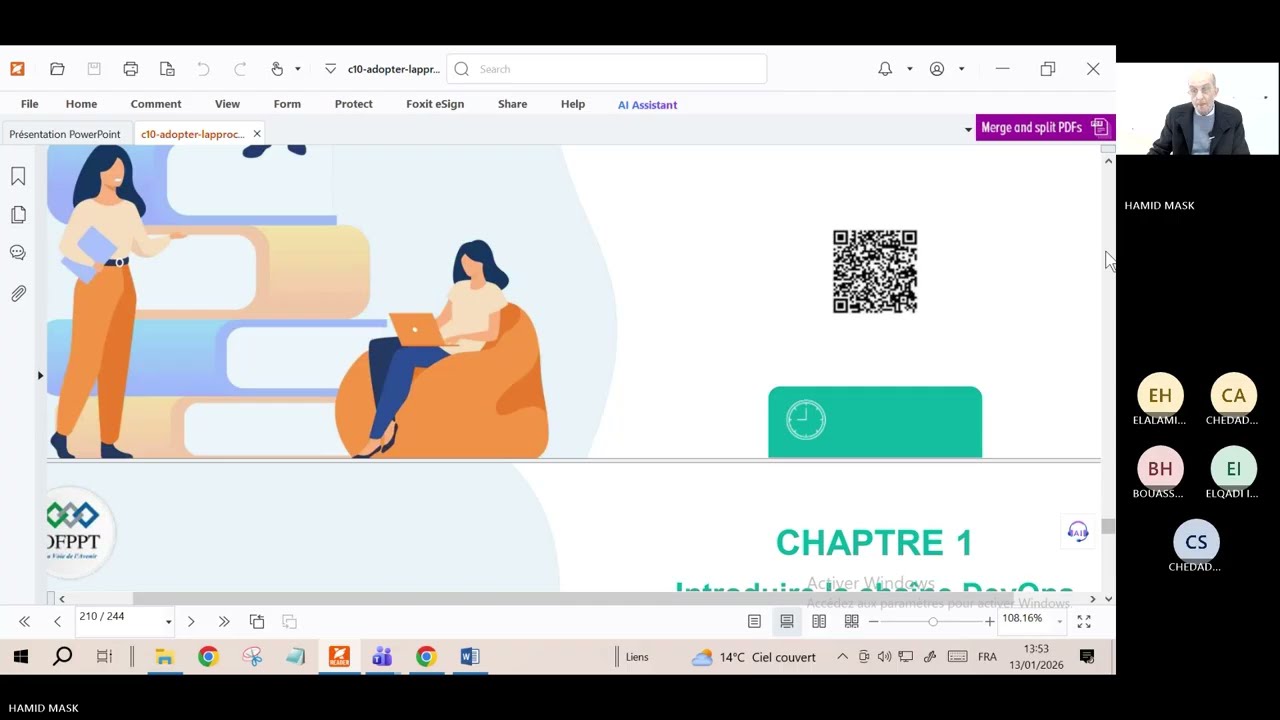Click the Save disk icon
Image resolution: width=1280 pixels, height=720 pixels.
[94, 69]
